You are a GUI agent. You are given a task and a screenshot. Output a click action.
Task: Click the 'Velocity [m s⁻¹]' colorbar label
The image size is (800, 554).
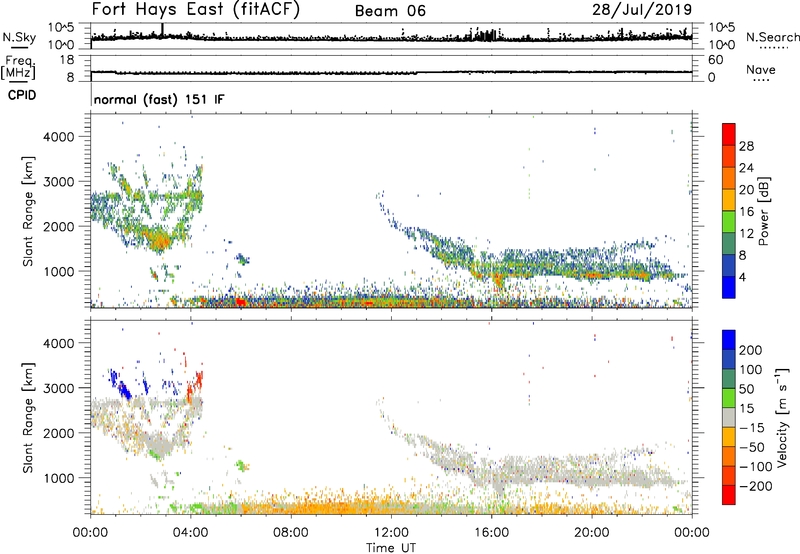782,417
